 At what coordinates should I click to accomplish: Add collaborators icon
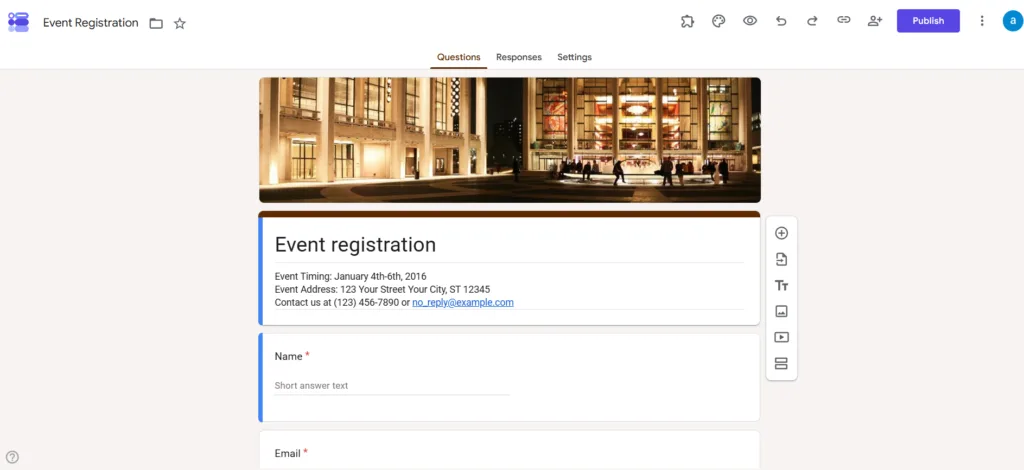(875, 21)
